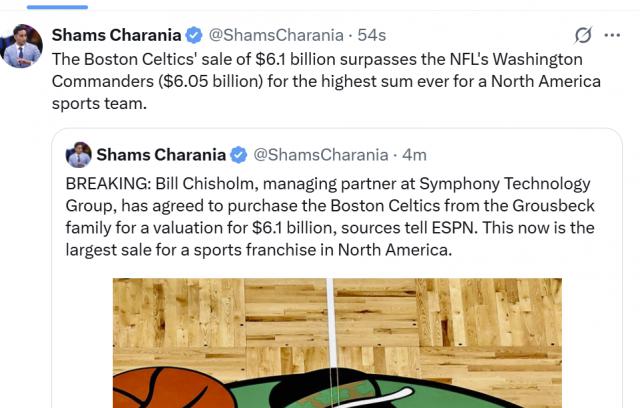The width and height of the screenshot is (640, 408).
Task: Open the Grok actions icon on the tweet
Action: tap(584, 35)
